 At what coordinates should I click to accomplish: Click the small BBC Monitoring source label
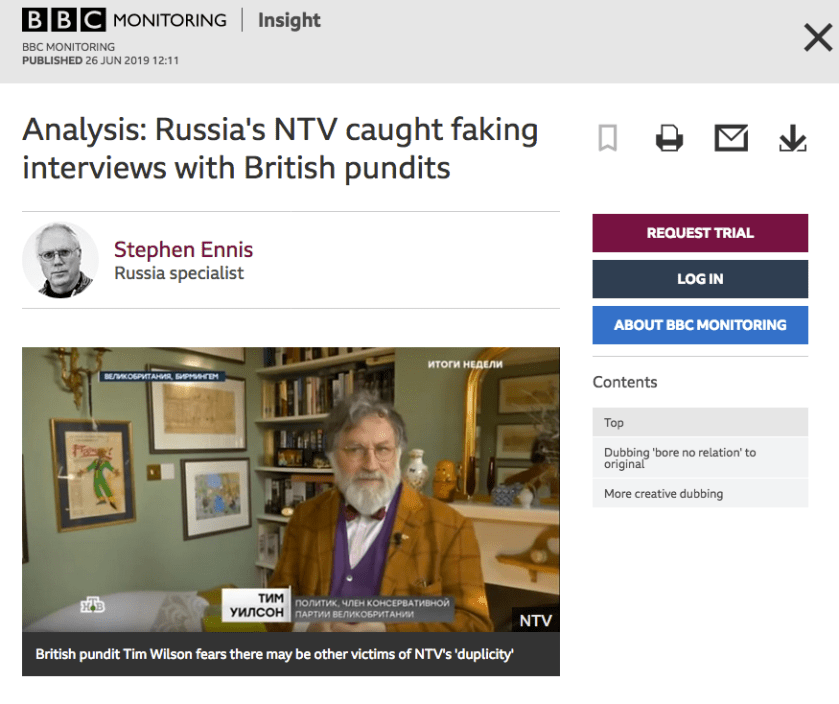[x=68, y=47]
